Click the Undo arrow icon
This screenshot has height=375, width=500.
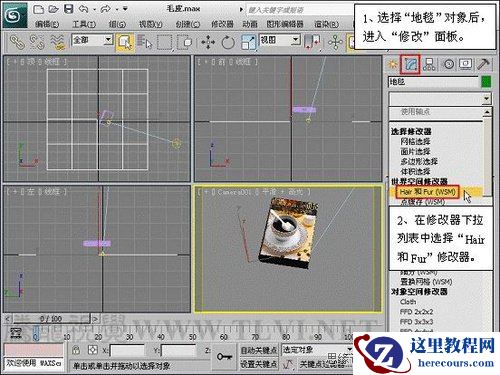pos(84,9)
